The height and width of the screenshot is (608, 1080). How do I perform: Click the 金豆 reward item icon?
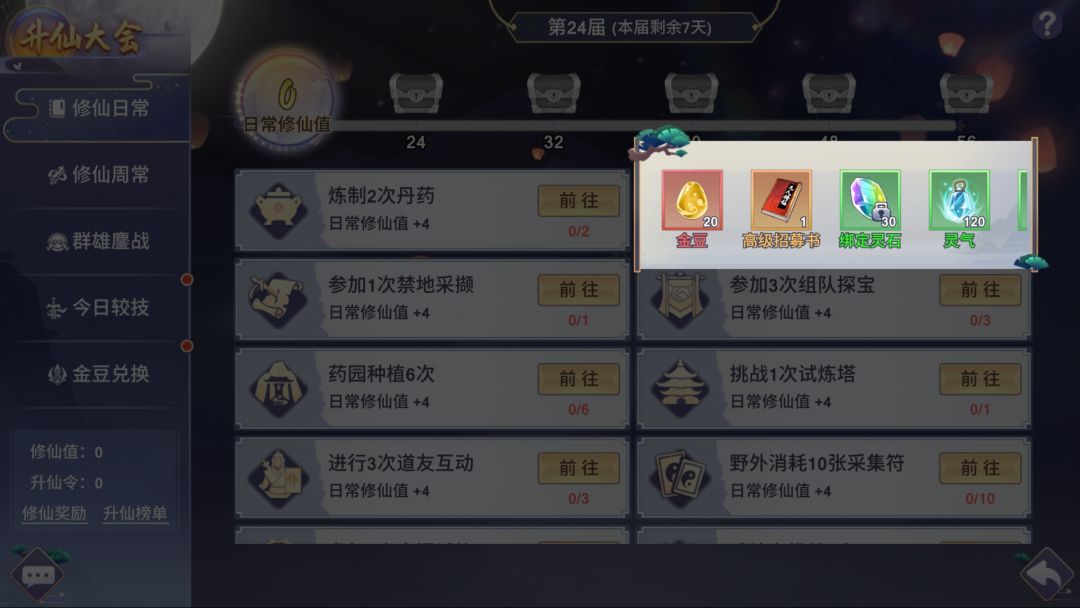click(x=692, y=200)
